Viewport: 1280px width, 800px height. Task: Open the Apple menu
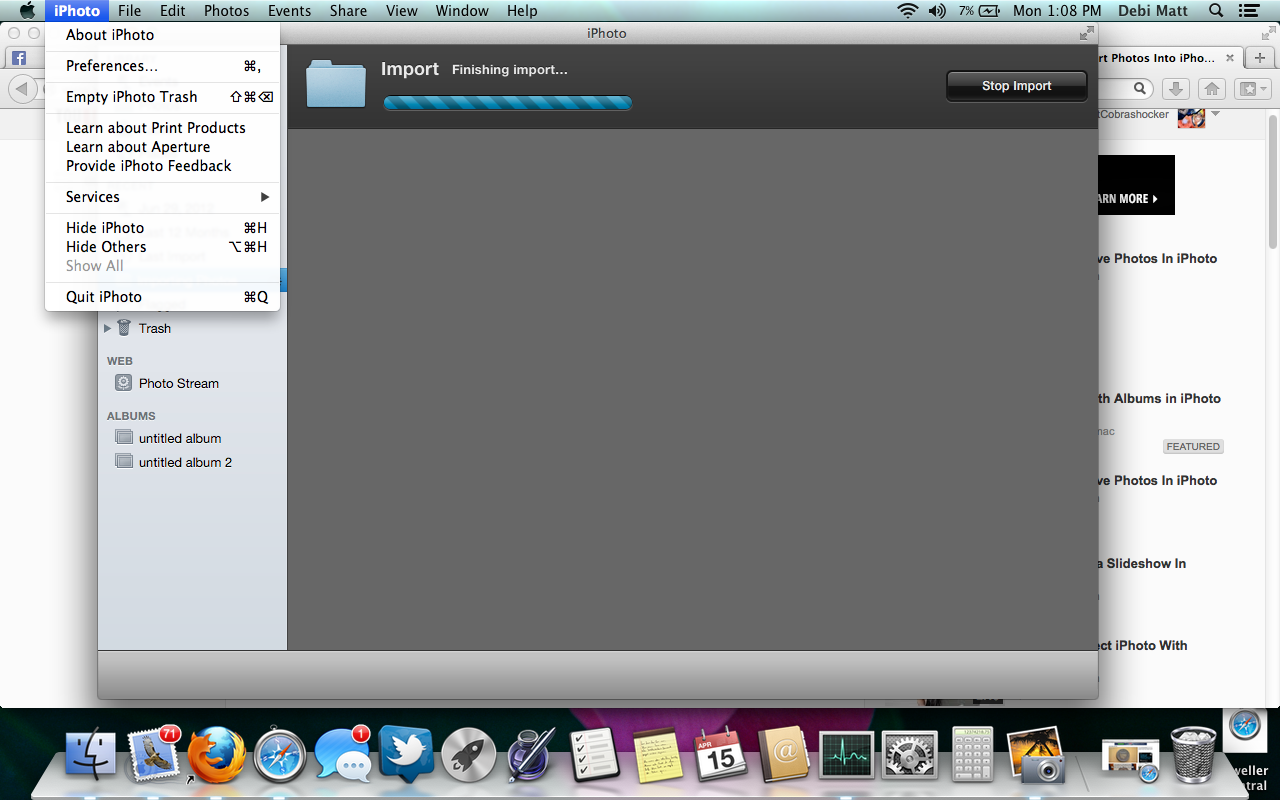tap(27, 11)
